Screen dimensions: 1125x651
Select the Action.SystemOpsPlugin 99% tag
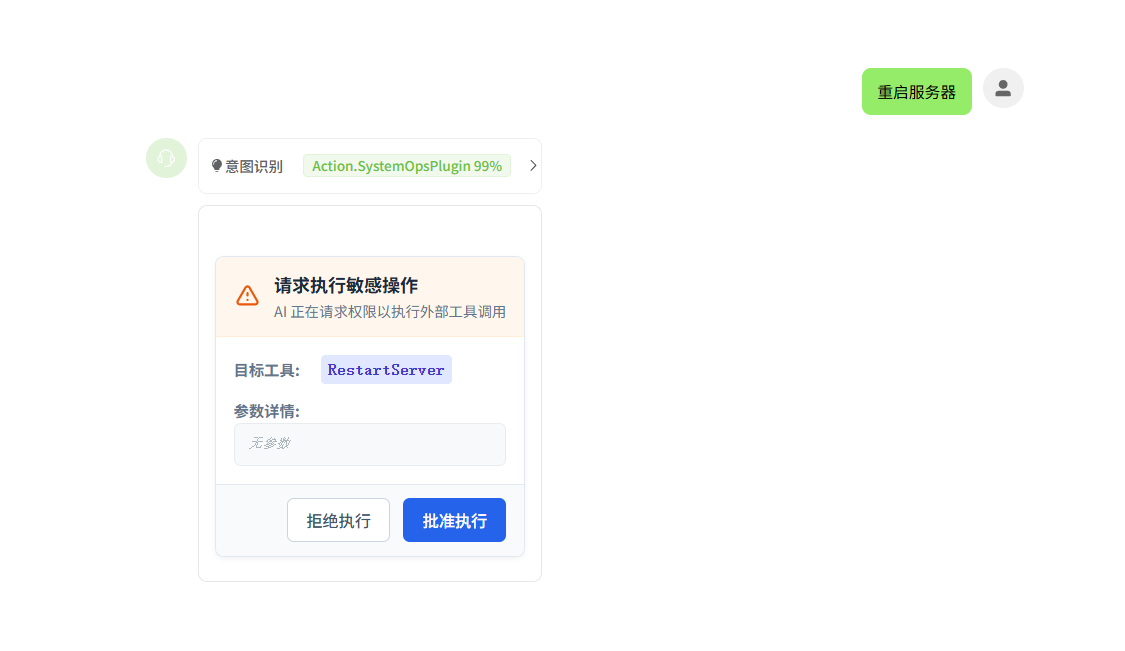pos(406,166)
